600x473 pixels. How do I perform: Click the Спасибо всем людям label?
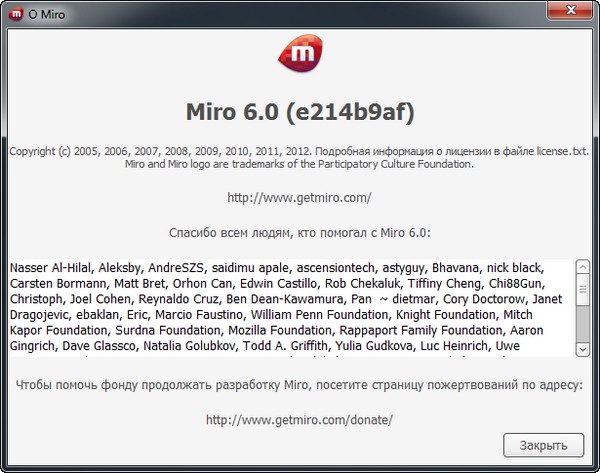[299, 232]
